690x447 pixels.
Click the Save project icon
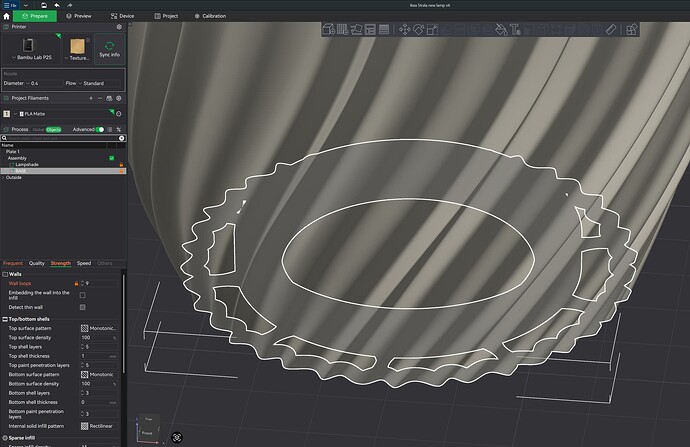coord(44,5)
